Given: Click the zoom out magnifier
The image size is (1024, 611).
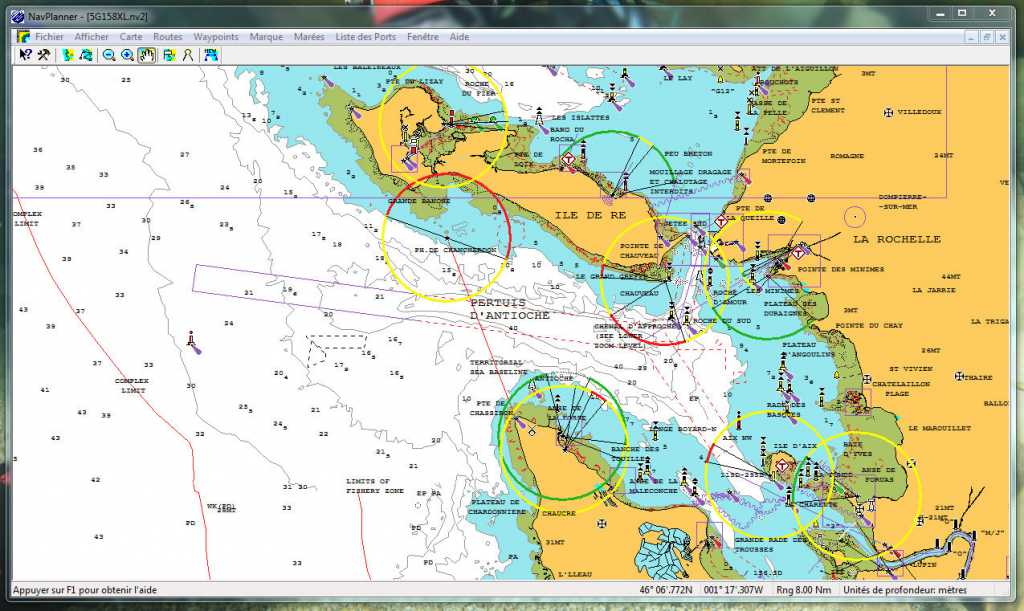Looking at the screenshot, I should pos(109,55).
